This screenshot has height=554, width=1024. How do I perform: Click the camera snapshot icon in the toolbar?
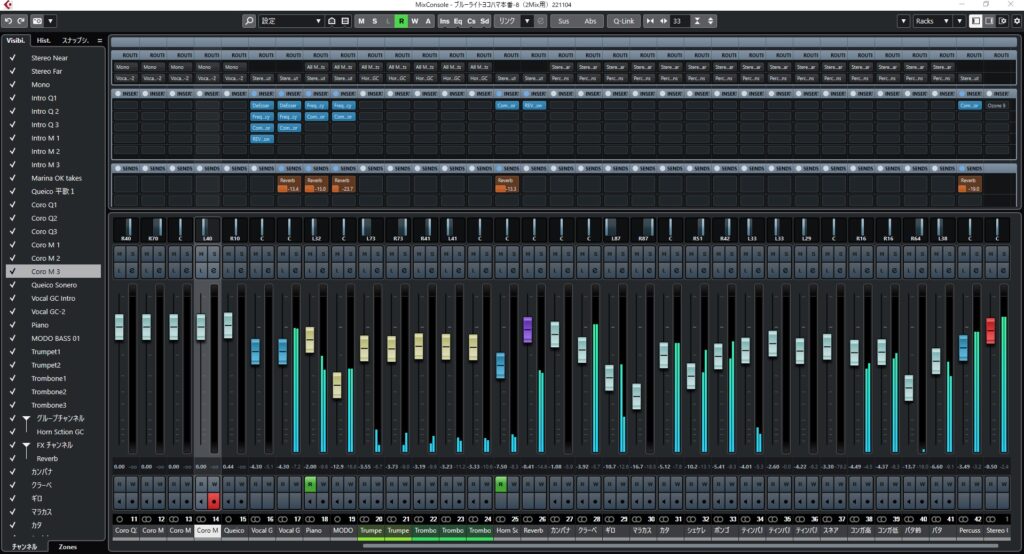coord(37,20)
